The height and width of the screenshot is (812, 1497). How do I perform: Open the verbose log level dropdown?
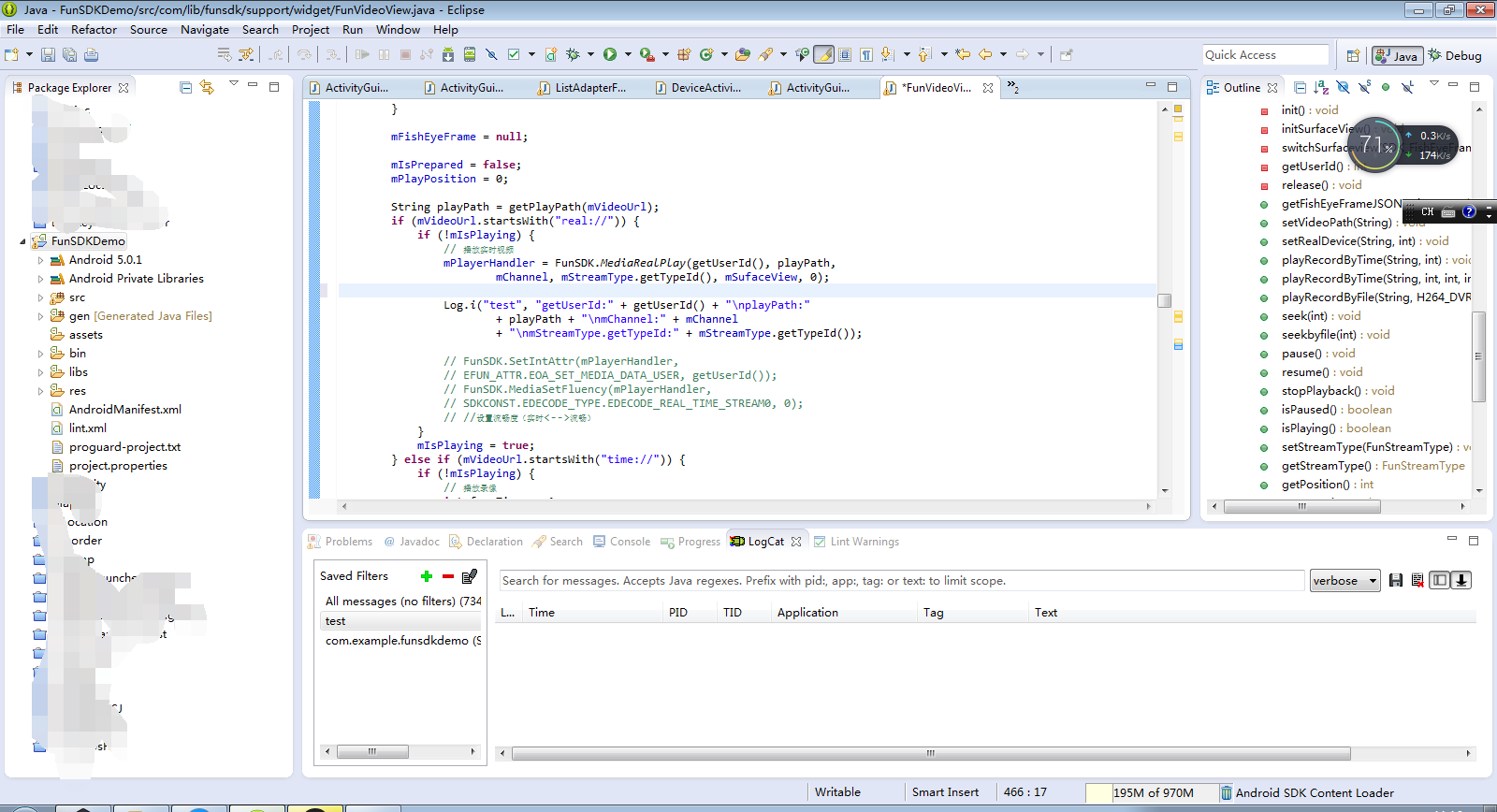point(1344,581)
